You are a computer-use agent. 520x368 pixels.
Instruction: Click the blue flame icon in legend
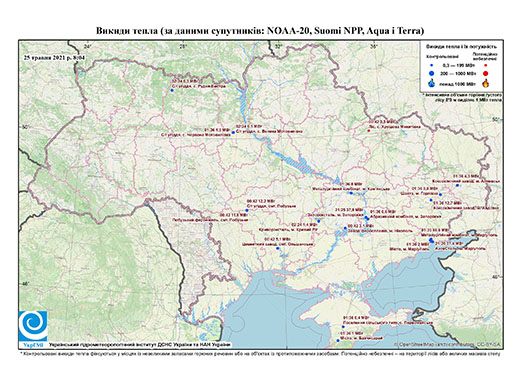click(432, 83)
